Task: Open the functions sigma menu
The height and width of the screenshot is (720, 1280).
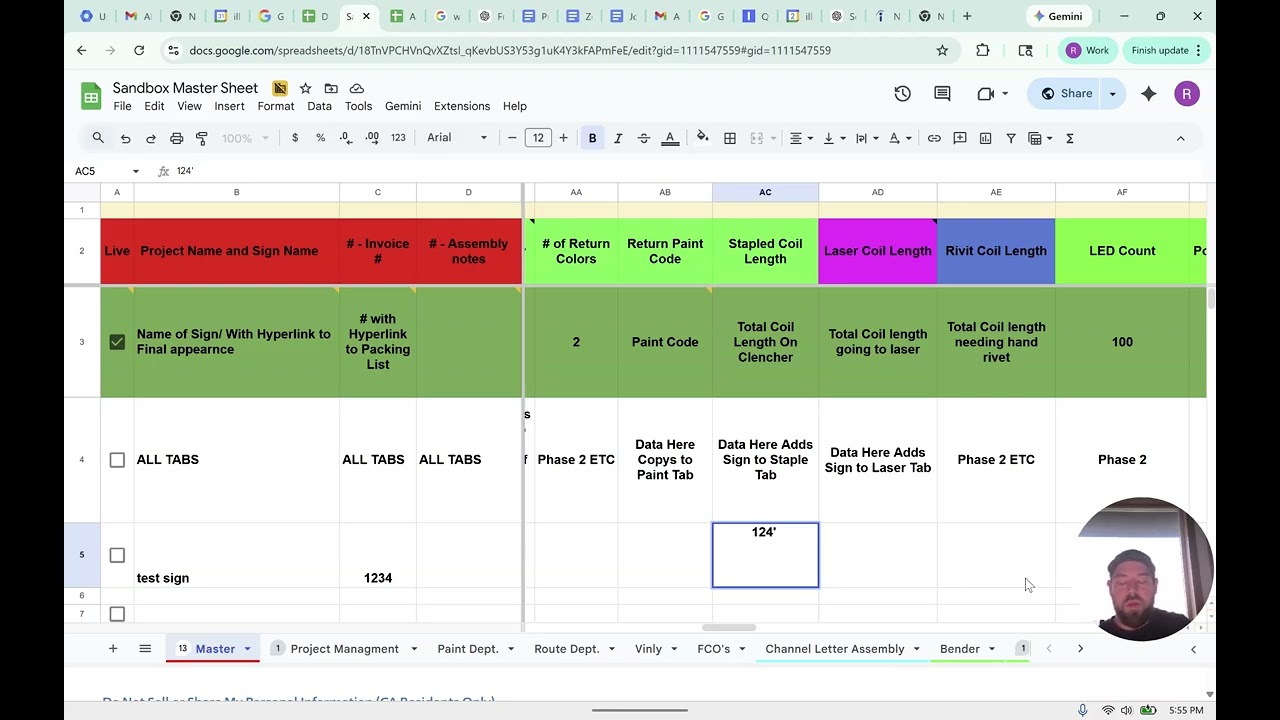Action: (1070, 138)
